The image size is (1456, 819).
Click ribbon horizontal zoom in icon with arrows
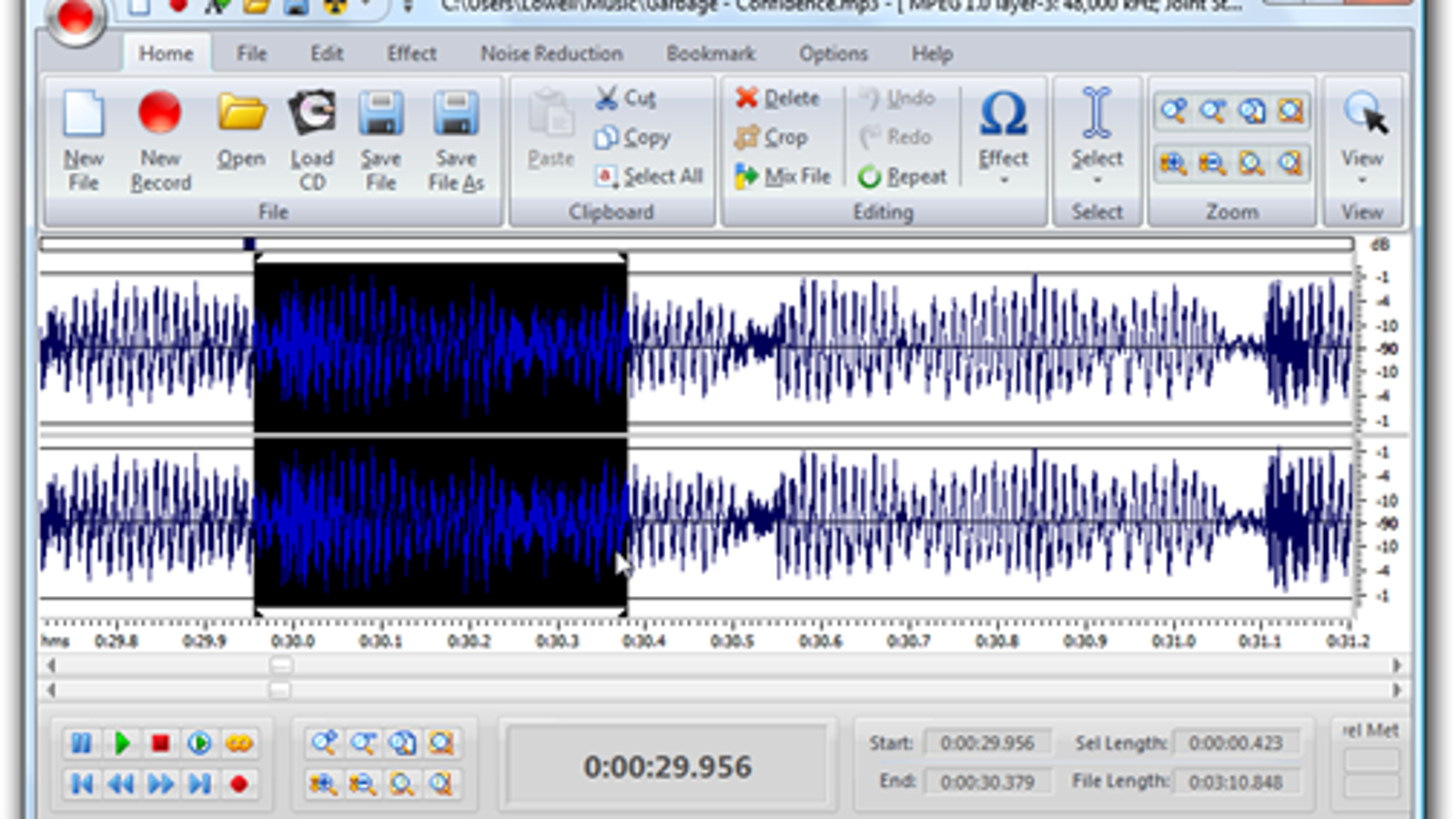point(1174,164)
